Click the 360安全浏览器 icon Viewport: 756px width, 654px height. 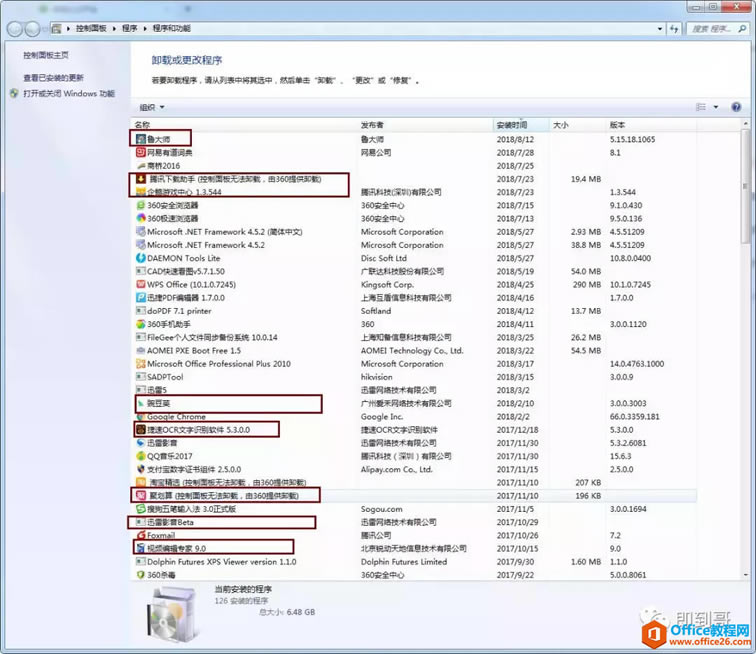point(140,205)
